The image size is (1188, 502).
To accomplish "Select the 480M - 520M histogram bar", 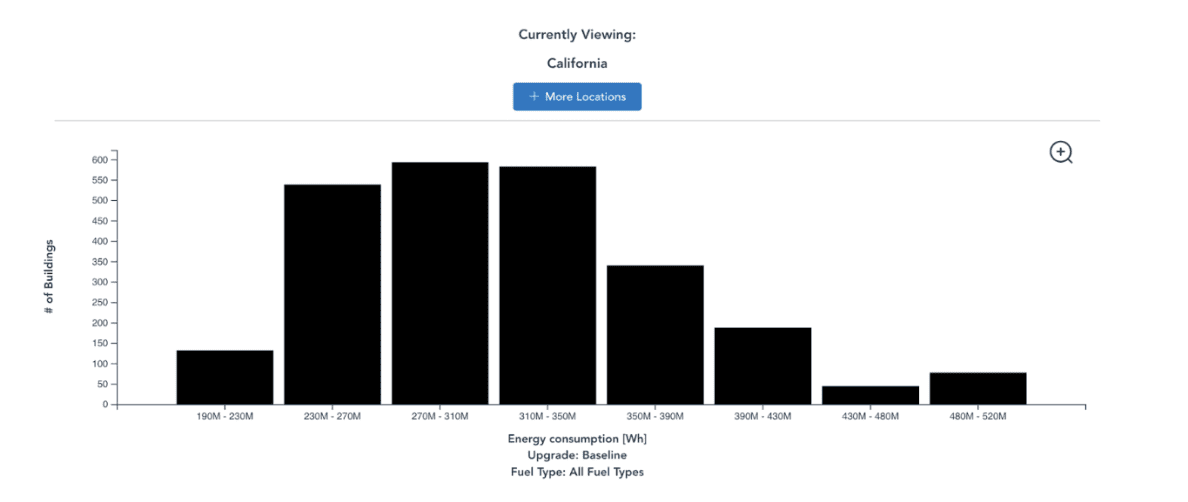I will pyautogui.click(x=977, y=389).
